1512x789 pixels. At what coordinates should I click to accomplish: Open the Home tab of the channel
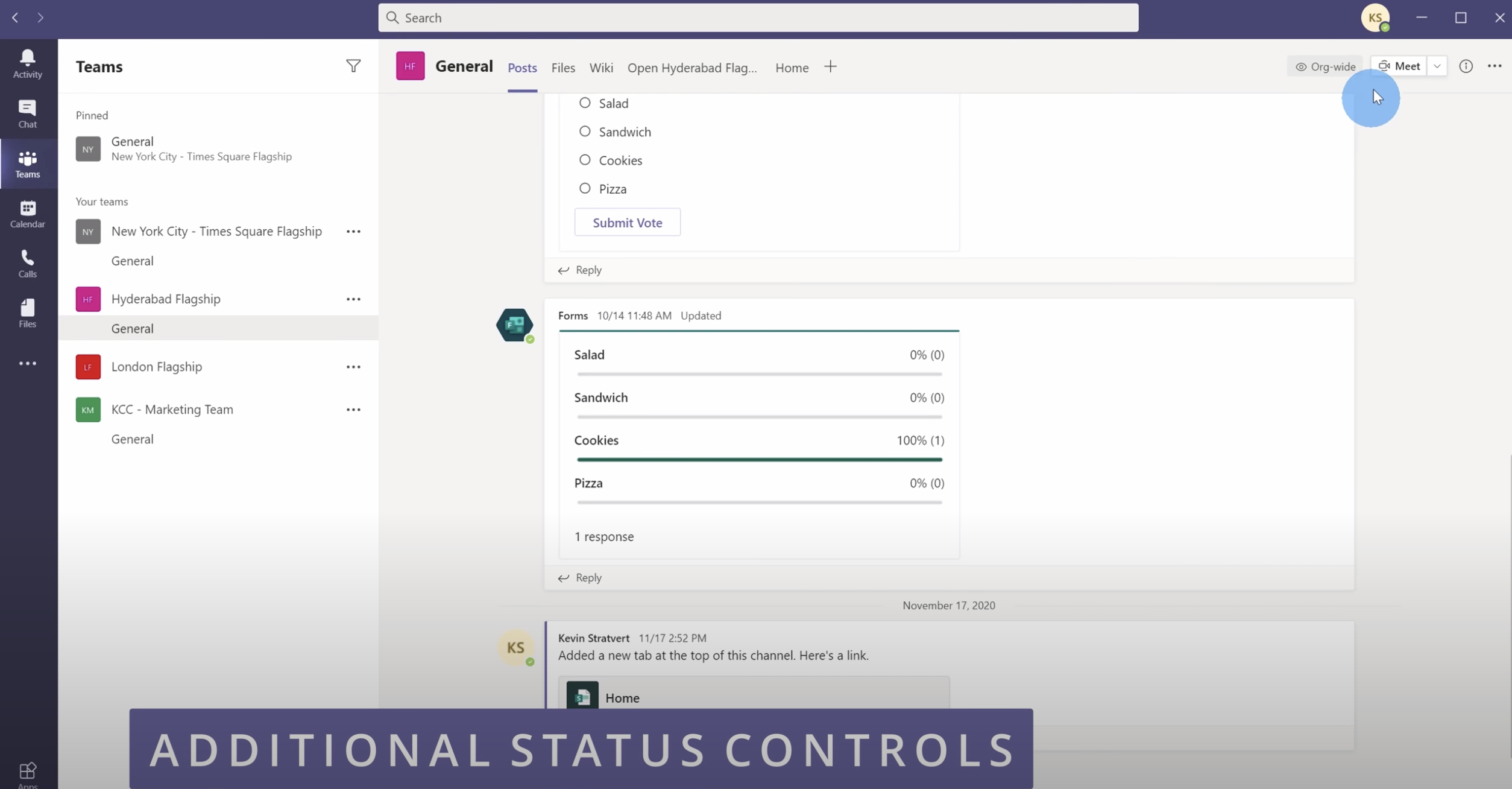[x=791, y=68]
